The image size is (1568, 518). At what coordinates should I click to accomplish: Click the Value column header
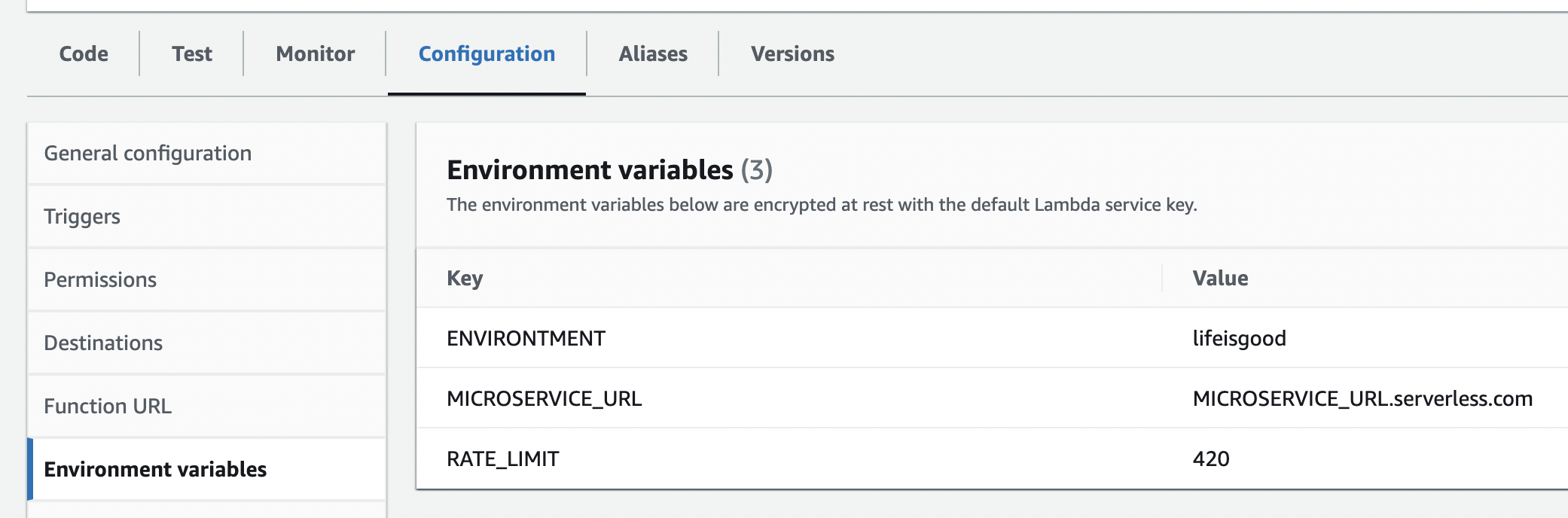coord(1220,279)
